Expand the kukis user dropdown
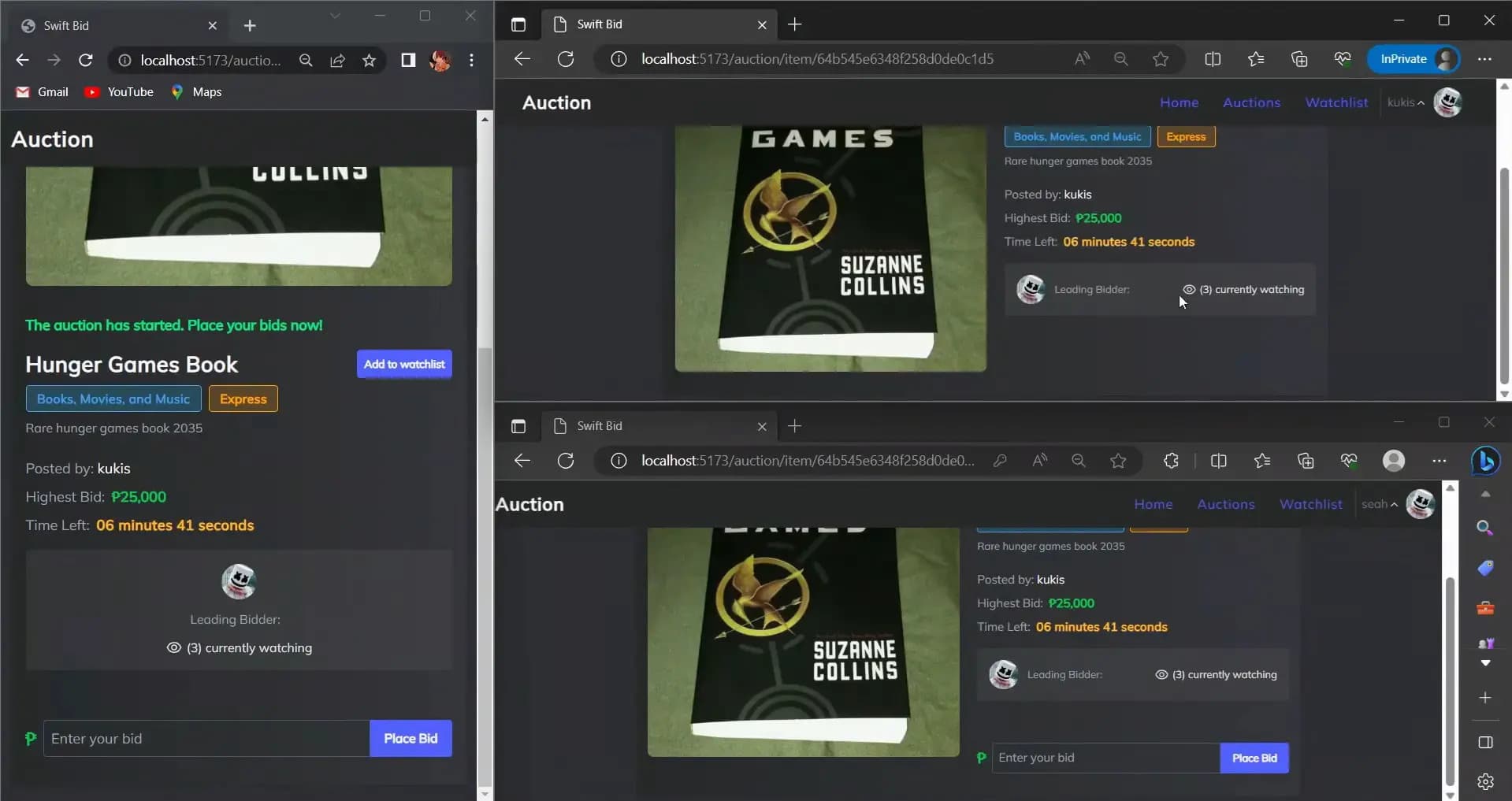This screenshot has width=1512, height=801. click(x=1406, y=102)
